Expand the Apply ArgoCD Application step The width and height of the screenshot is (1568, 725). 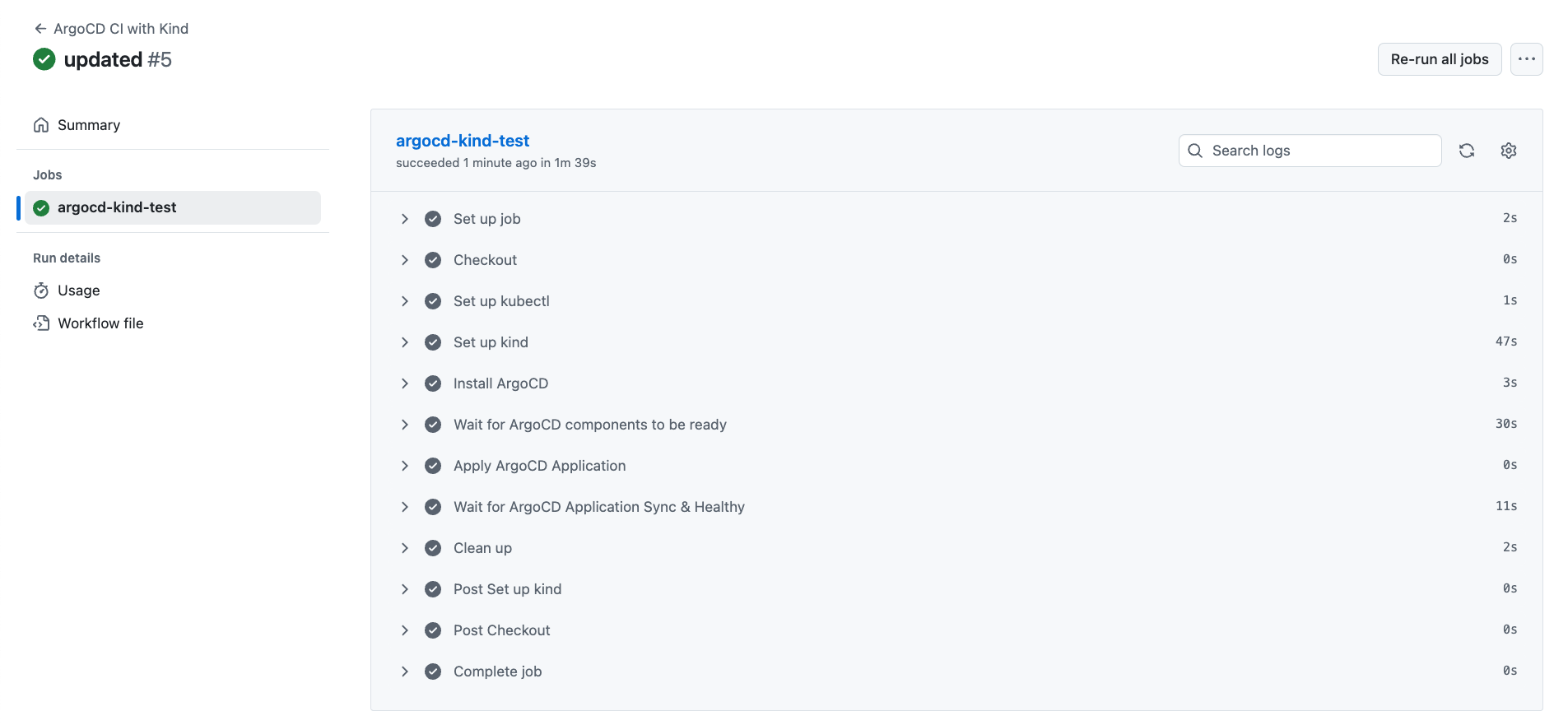tap(405, 466)
